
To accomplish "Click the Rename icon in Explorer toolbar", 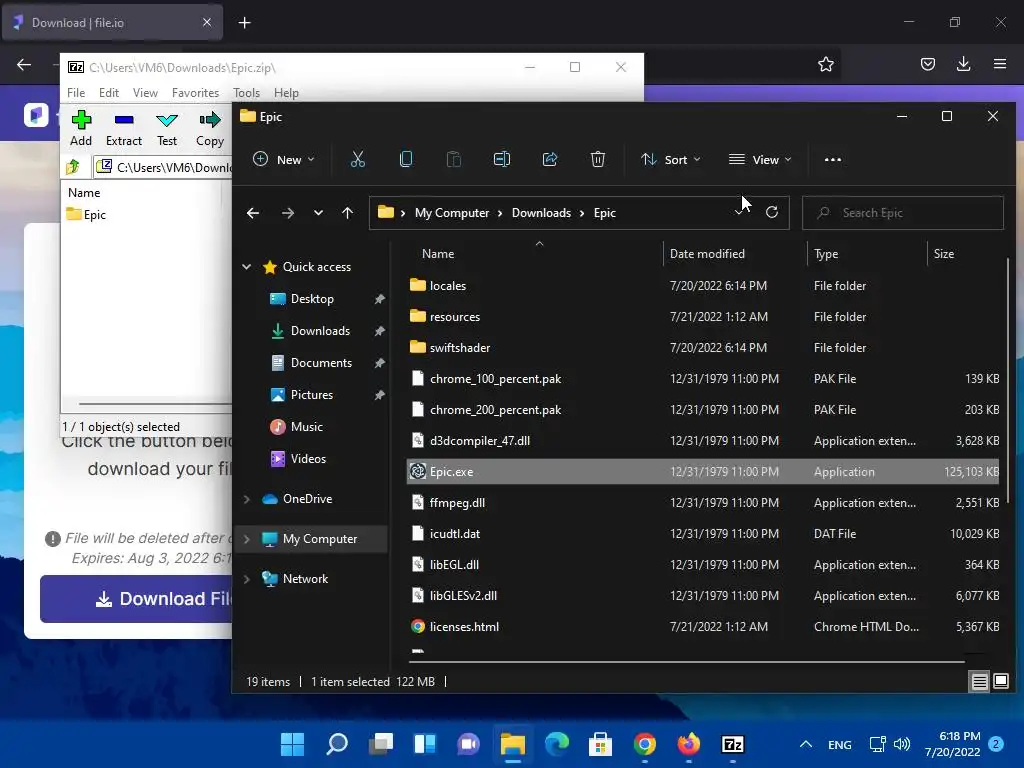I will pos(502,159).
